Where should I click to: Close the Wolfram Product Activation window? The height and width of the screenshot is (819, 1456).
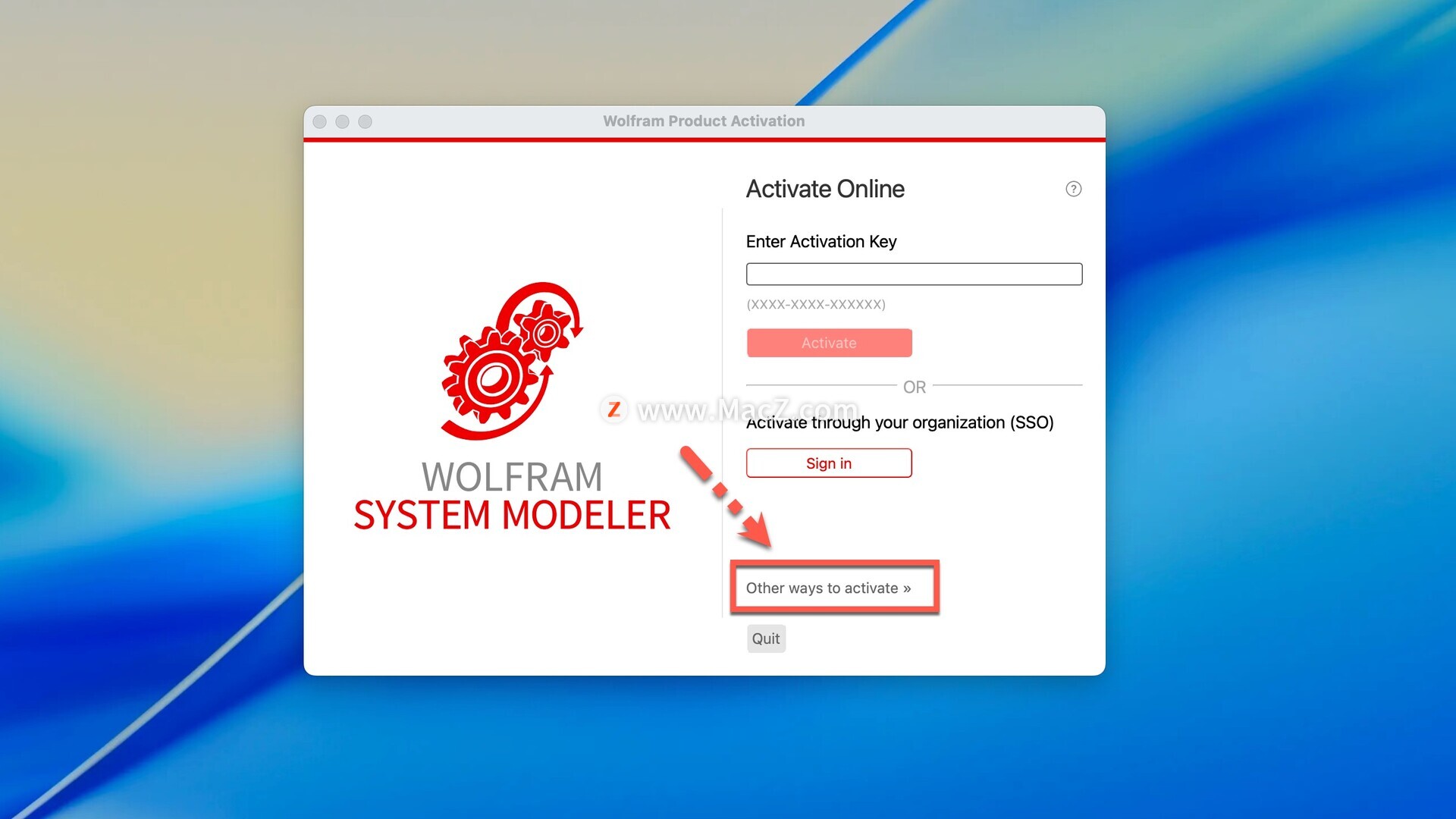[x=320, y=121]
